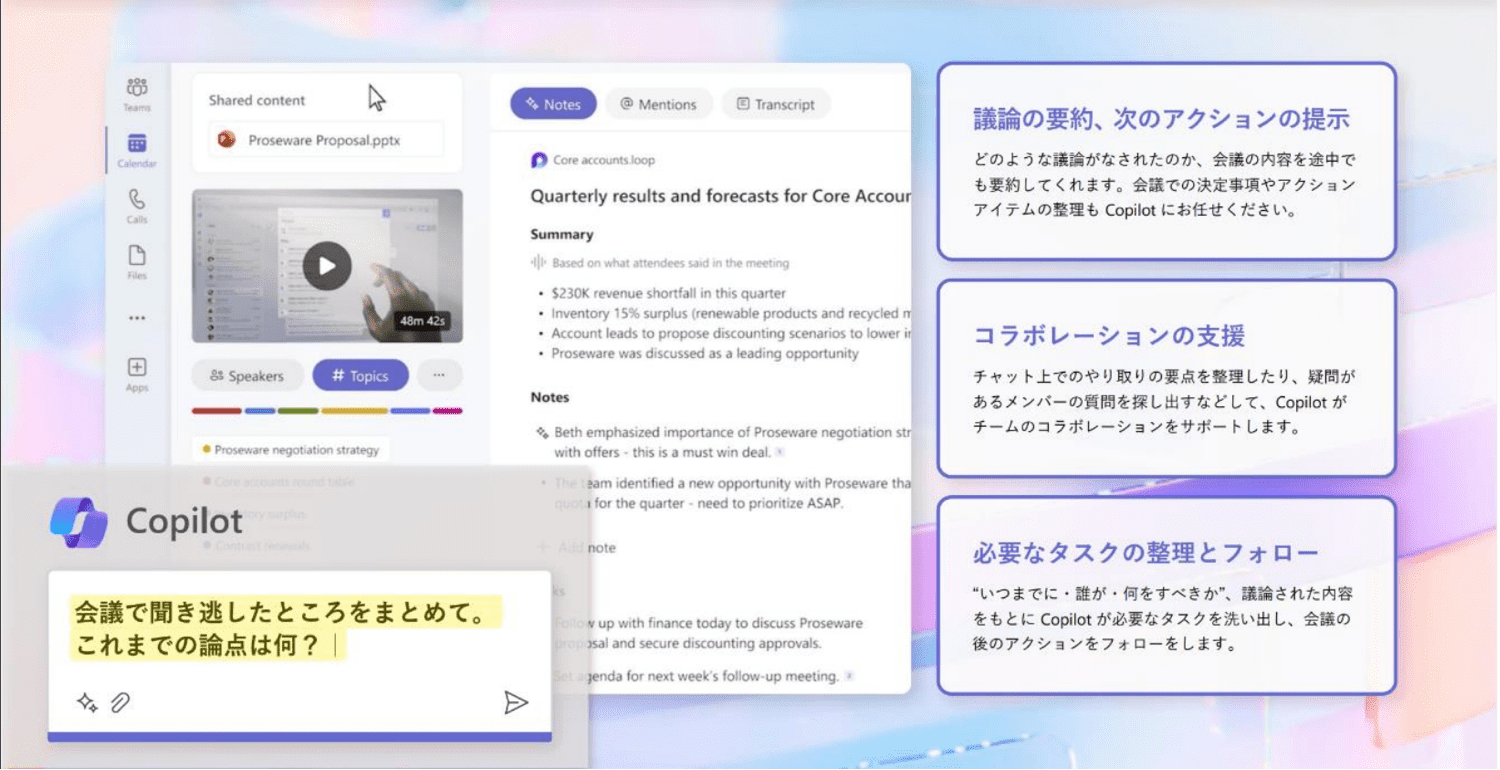The width and height of the screenshot is (1500, 770).
Task: Switch to the Mentions tab
Action: pos(658,104)
